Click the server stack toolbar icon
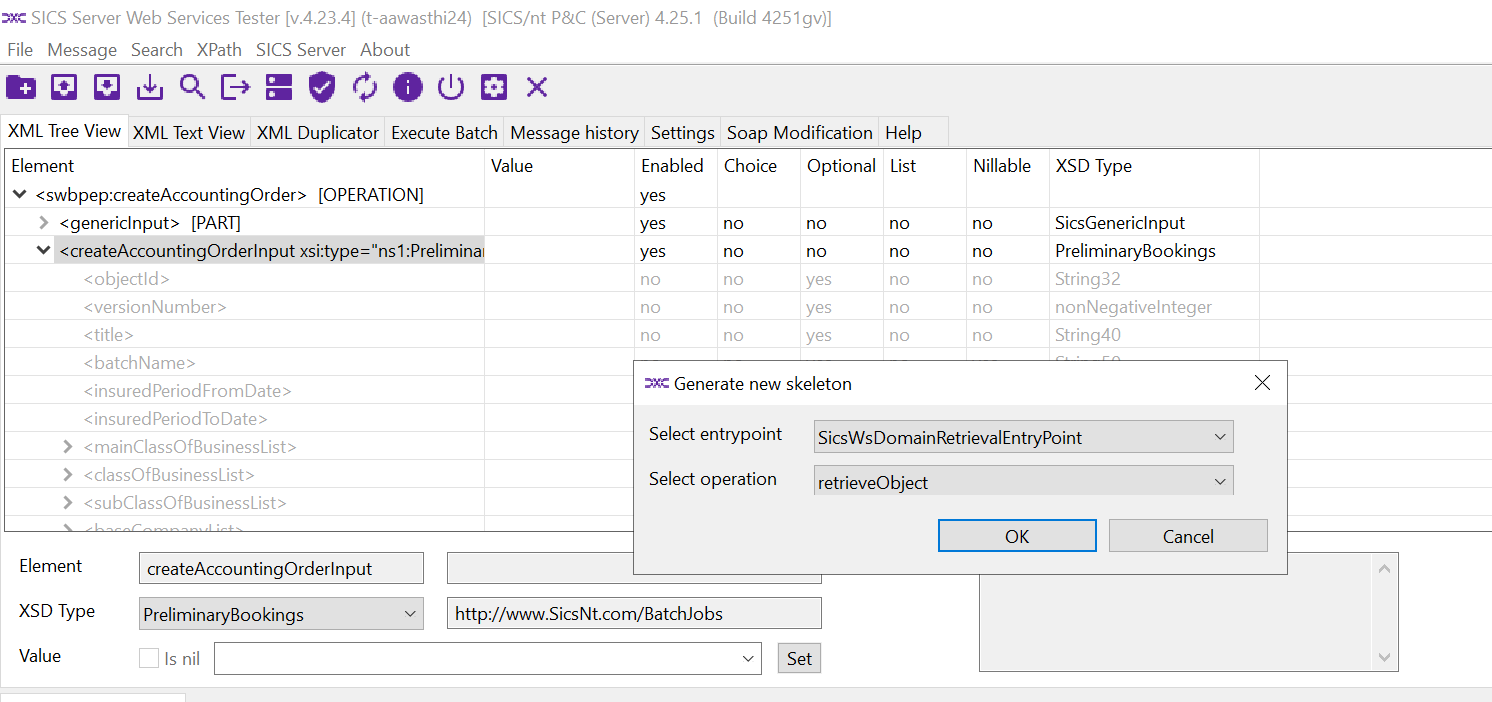The image size is (1492, 702). click(x=278, y=88)
